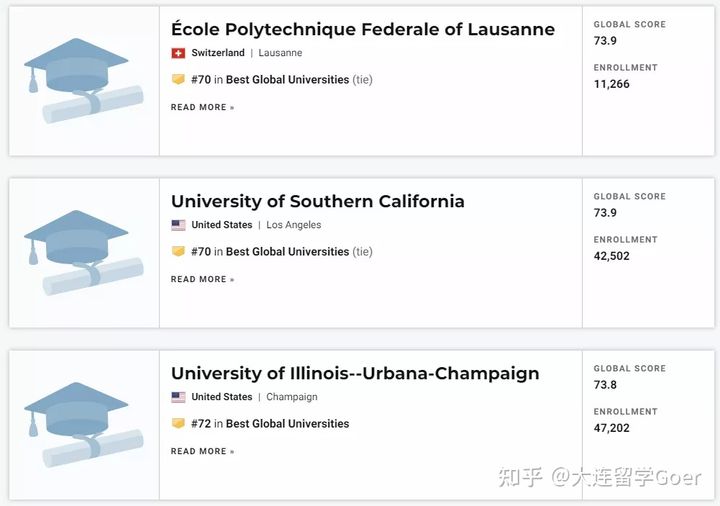The height and width of the screenshot is (506, 720).
Task: Click the enrollment figure 42,502
Action: [x=611, y=256]
